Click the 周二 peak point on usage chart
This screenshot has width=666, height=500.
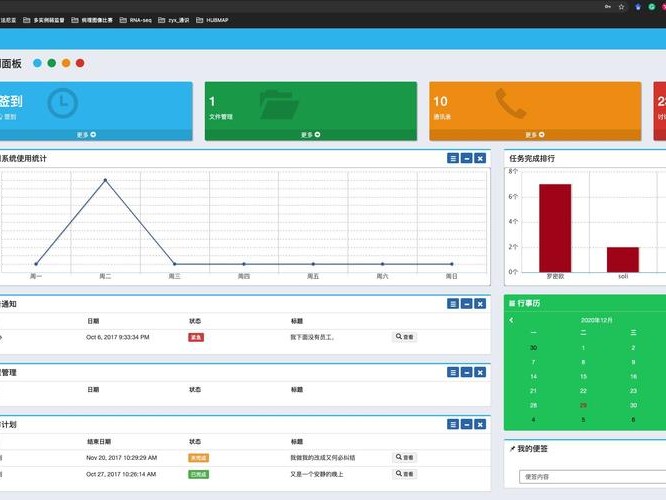pos(105,180)
